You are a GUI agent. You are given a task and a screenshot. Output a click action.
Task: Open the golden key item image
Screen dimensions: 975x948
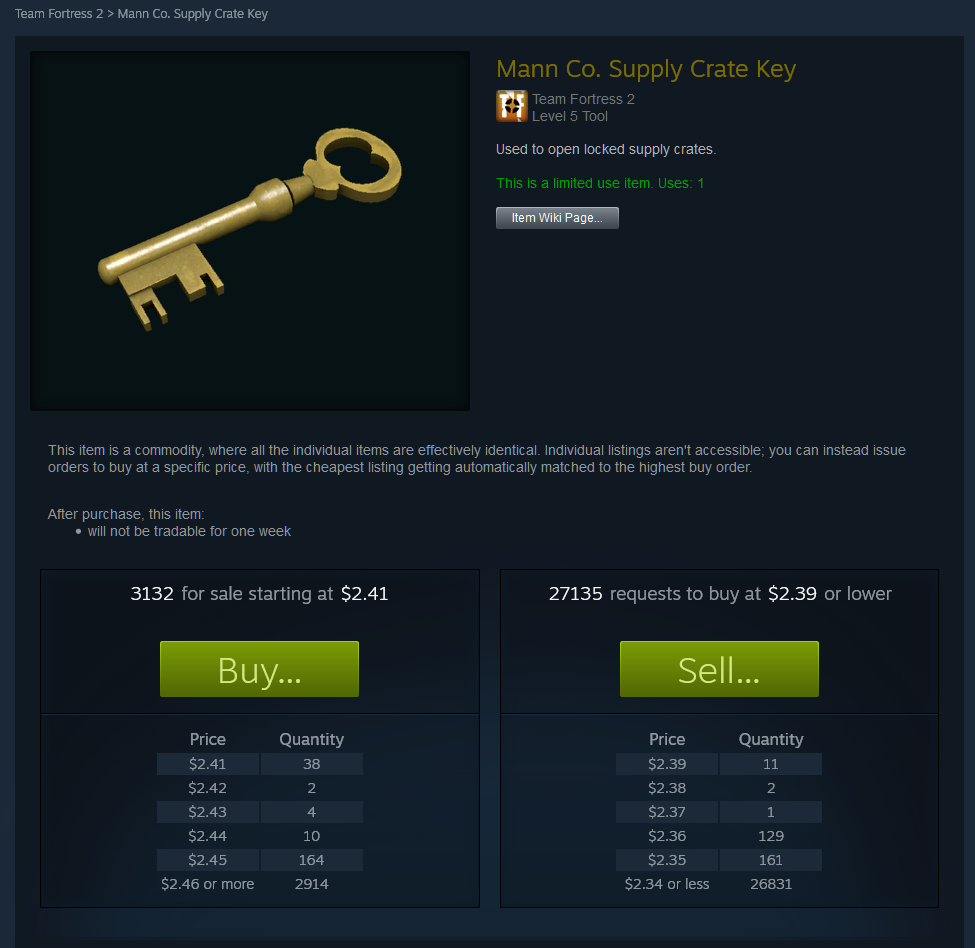click(250, 231)
